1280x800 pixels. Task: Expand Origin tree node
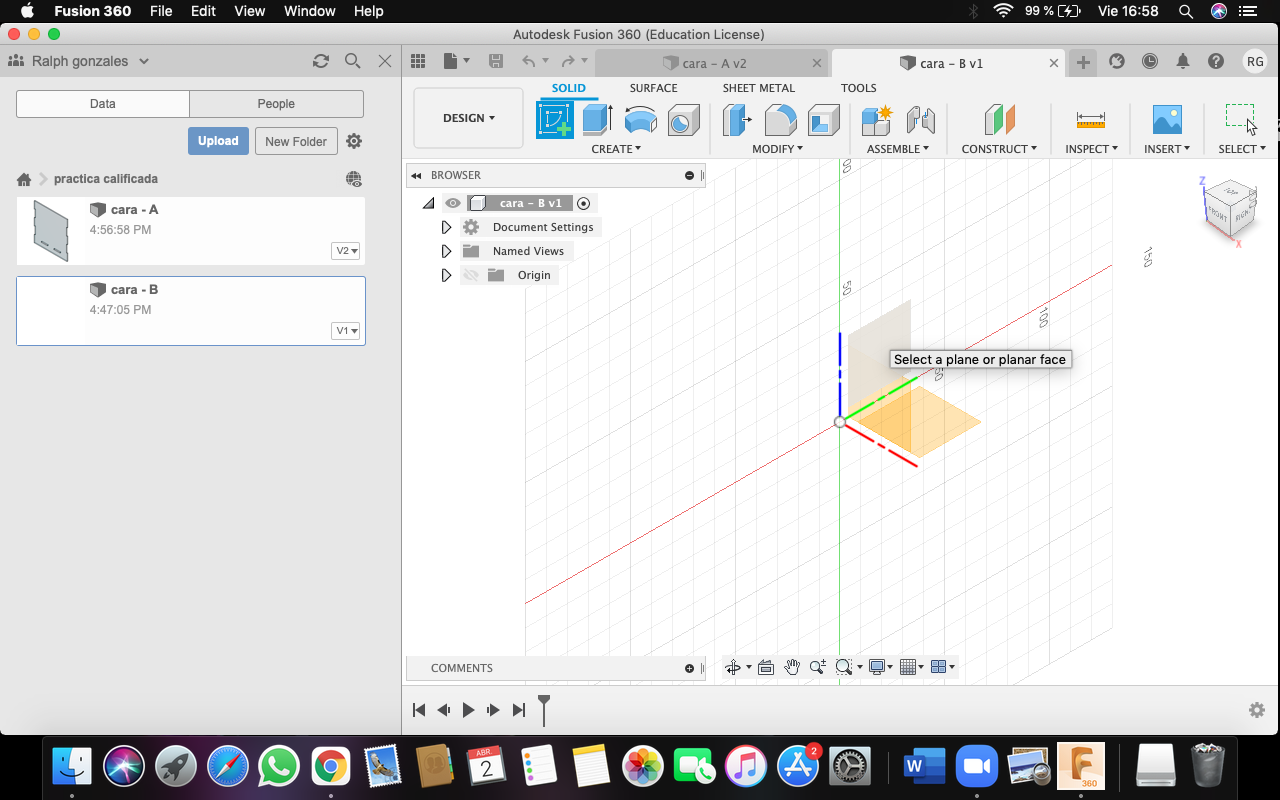point(447,275)
